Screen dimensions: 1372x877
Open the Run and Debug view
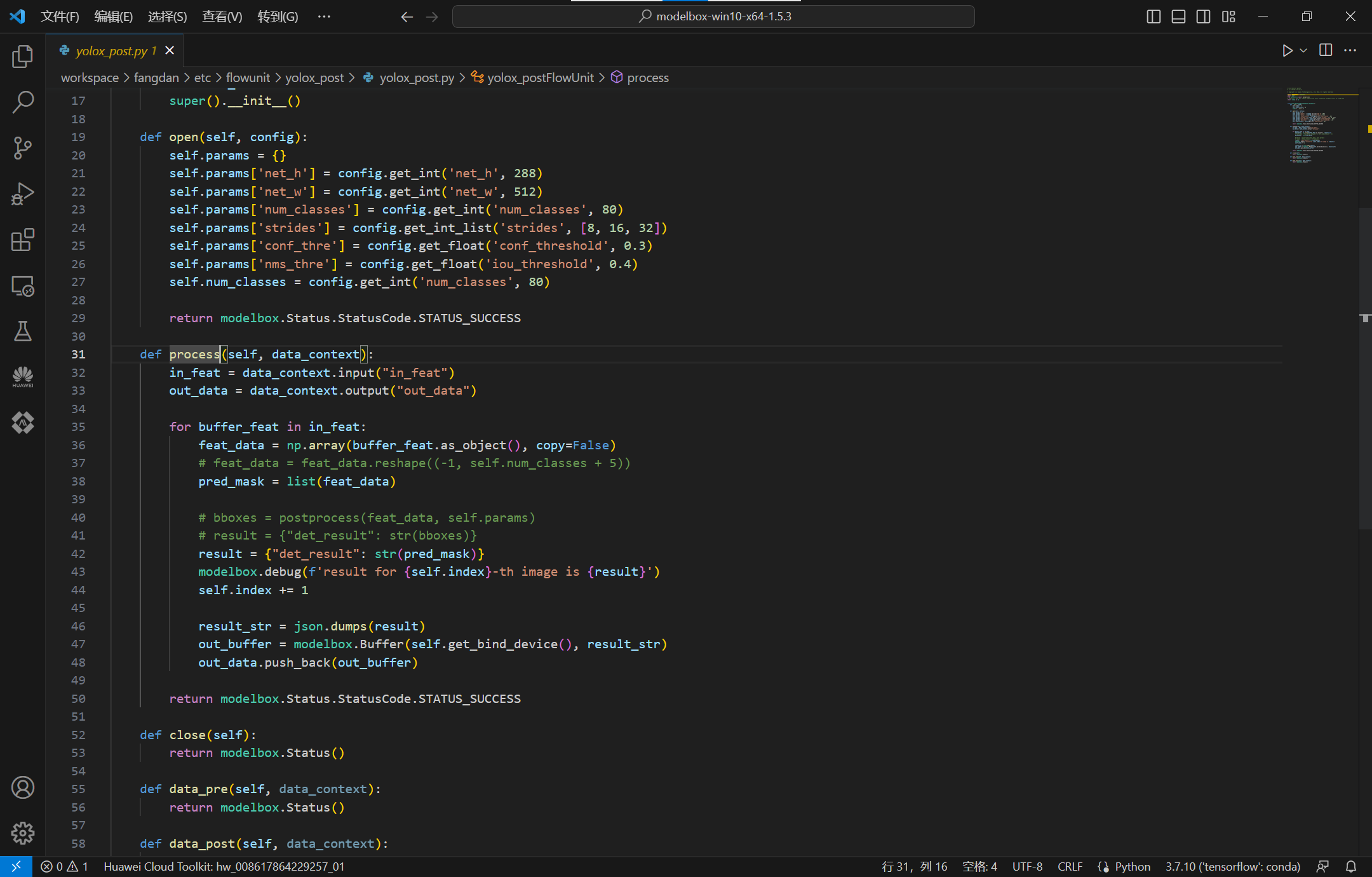23,194
